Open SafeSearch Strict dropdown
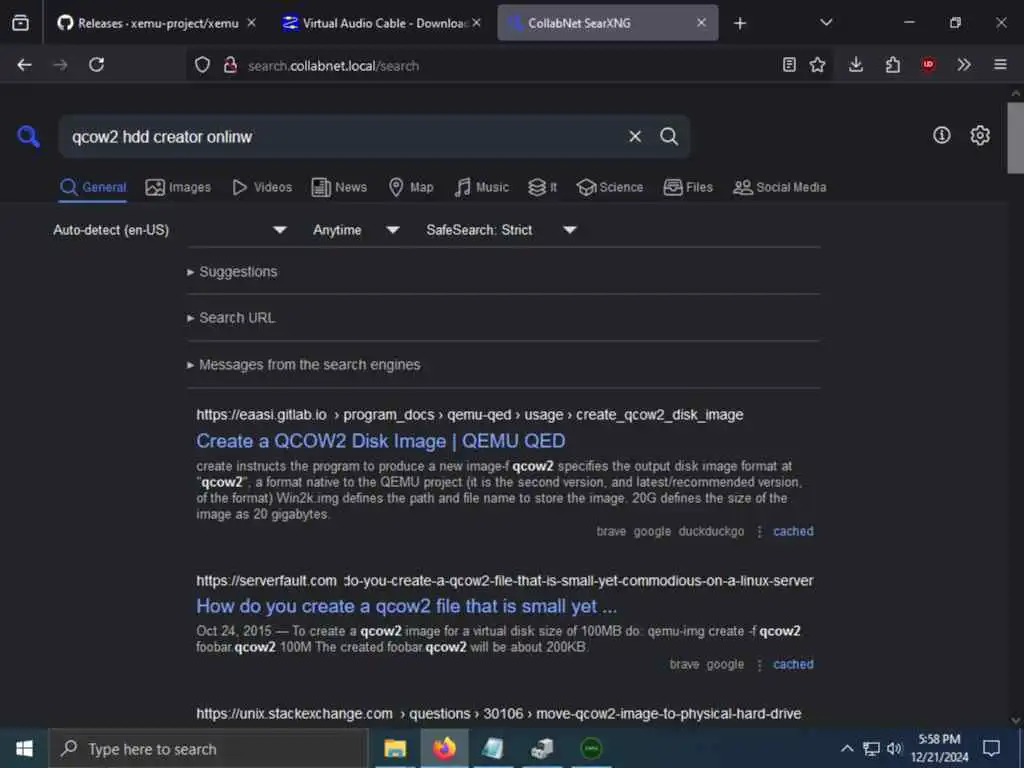 tap(501, 230)
